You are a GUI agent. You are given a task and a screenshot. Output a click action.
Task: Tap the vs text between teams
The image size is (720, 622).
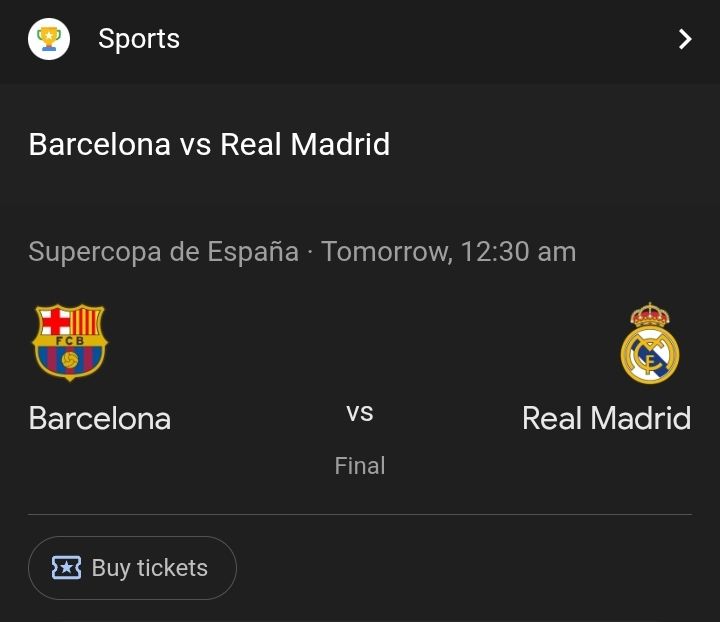tap(360, 412)
